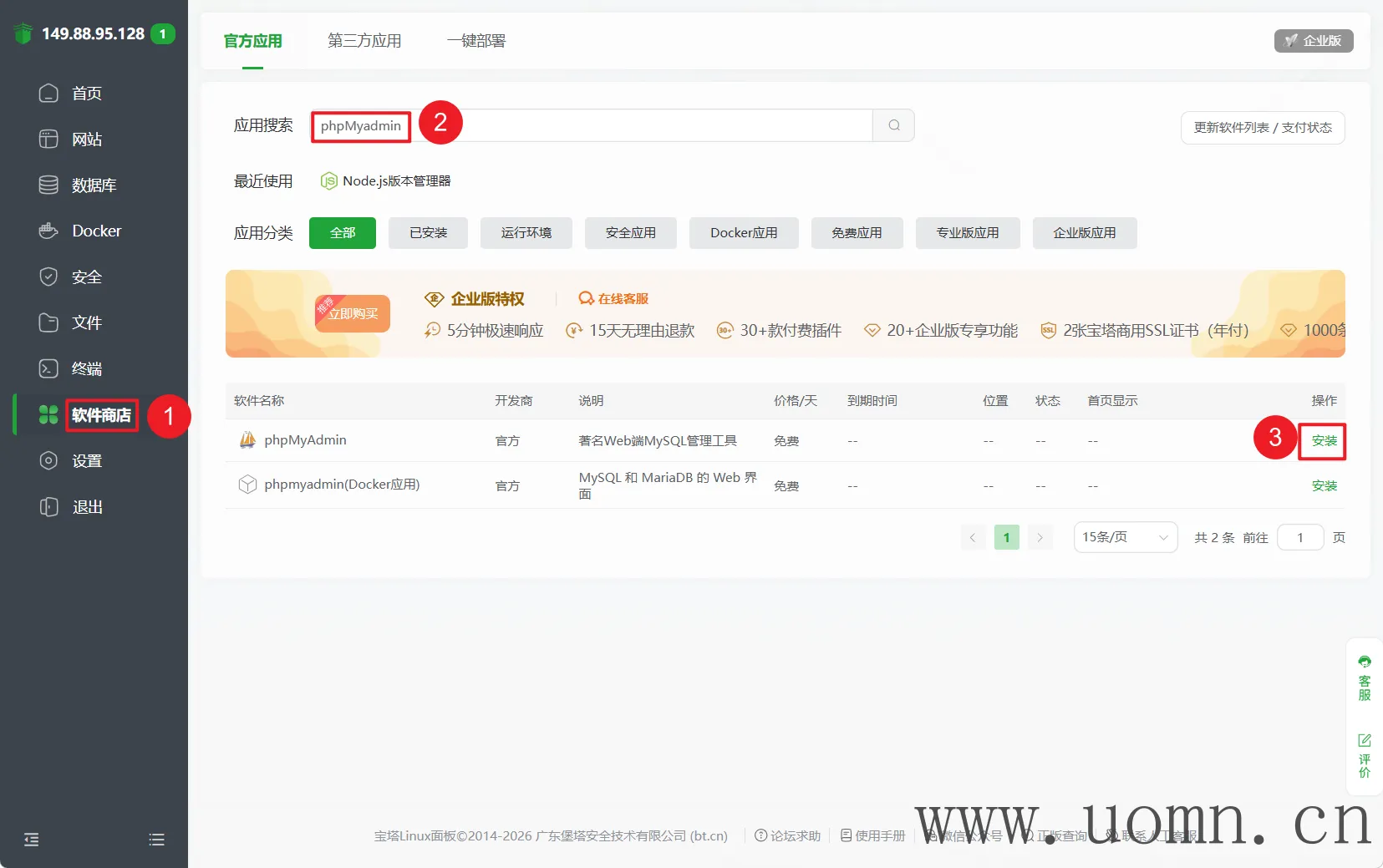1383x868 pixels.
Task: Switch to 一键部署 tab
Action: [475, 41]
